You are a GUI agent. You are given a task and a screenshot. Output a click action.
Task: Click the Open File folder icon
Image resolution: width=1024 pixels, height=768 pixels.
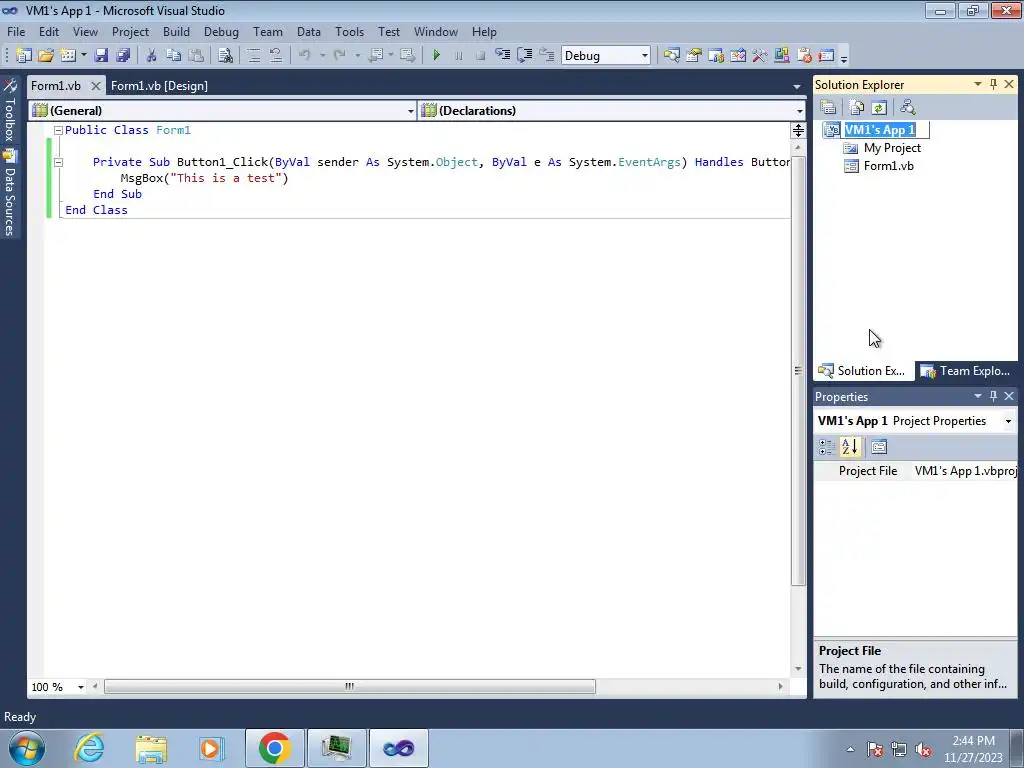[x=46, y=56]
